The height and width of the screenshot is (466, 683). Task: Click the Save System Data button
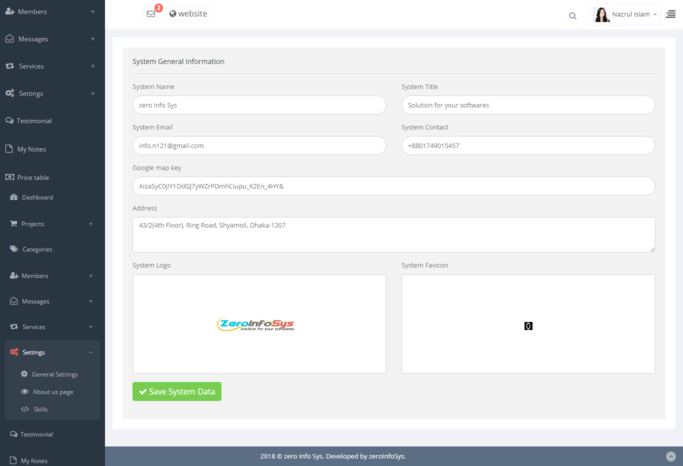pos(177,391)
